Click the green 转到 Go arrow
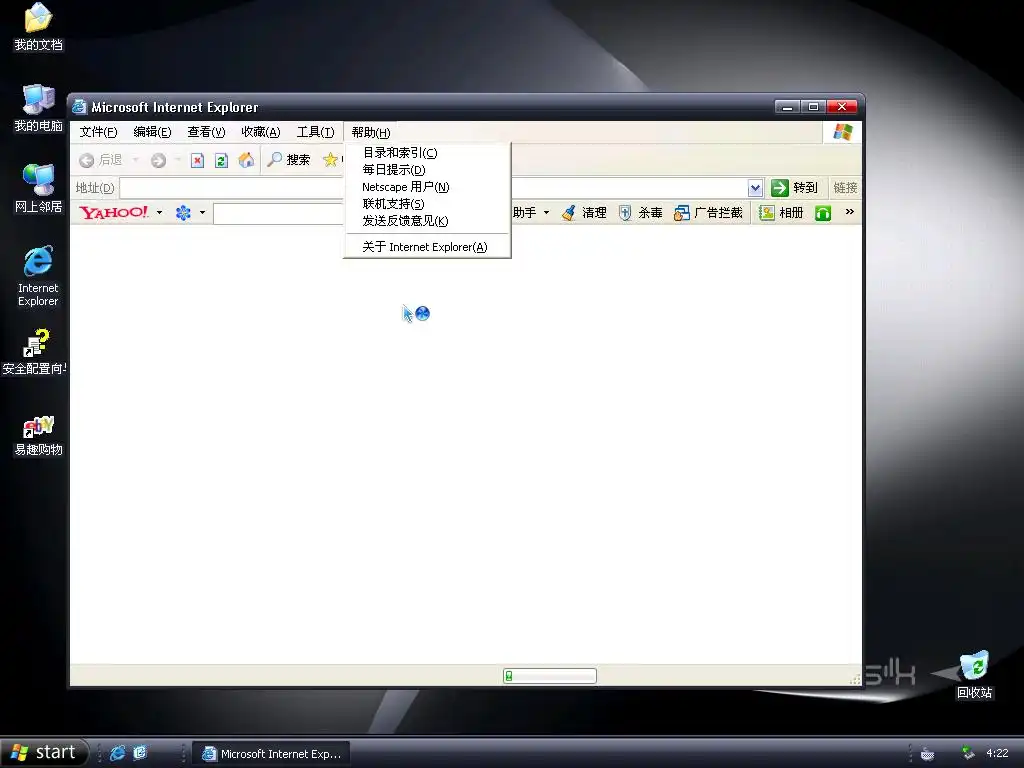The height and width of the screenshot is (768, 1024). [x=780, y=188]
